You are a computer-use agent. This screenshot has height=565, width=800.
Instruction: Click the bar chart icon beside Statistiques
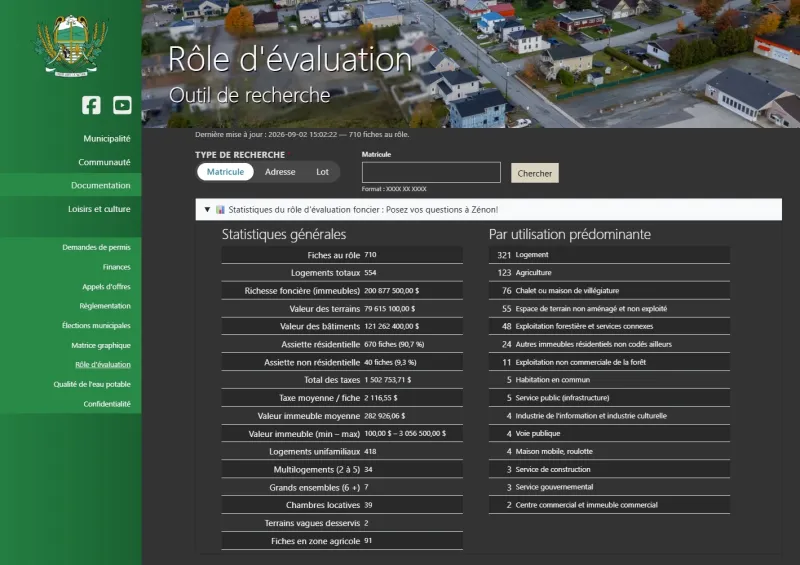point(220,209)
